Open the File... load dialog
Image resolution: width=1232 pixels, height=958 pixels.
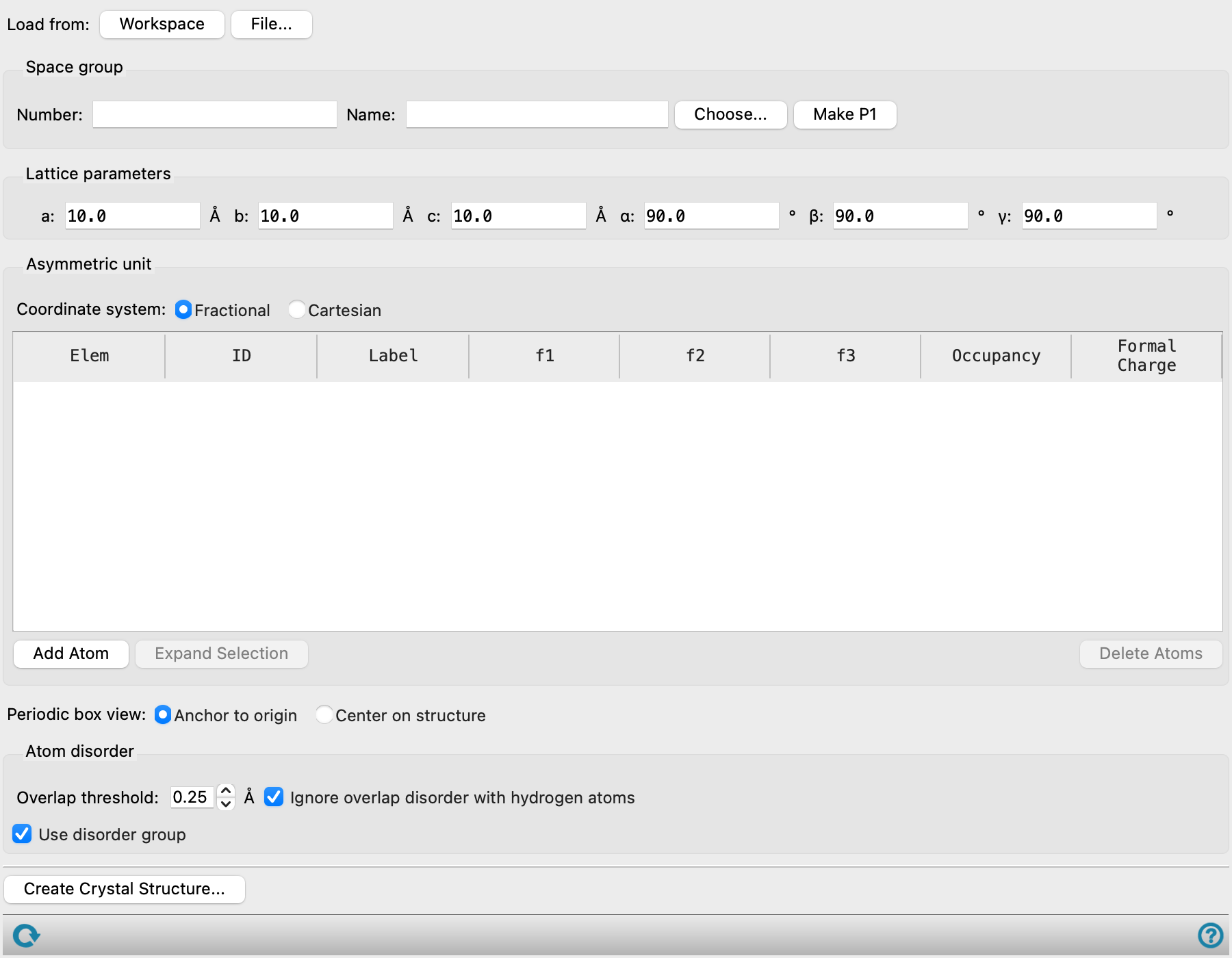click(x=272, y=25)
